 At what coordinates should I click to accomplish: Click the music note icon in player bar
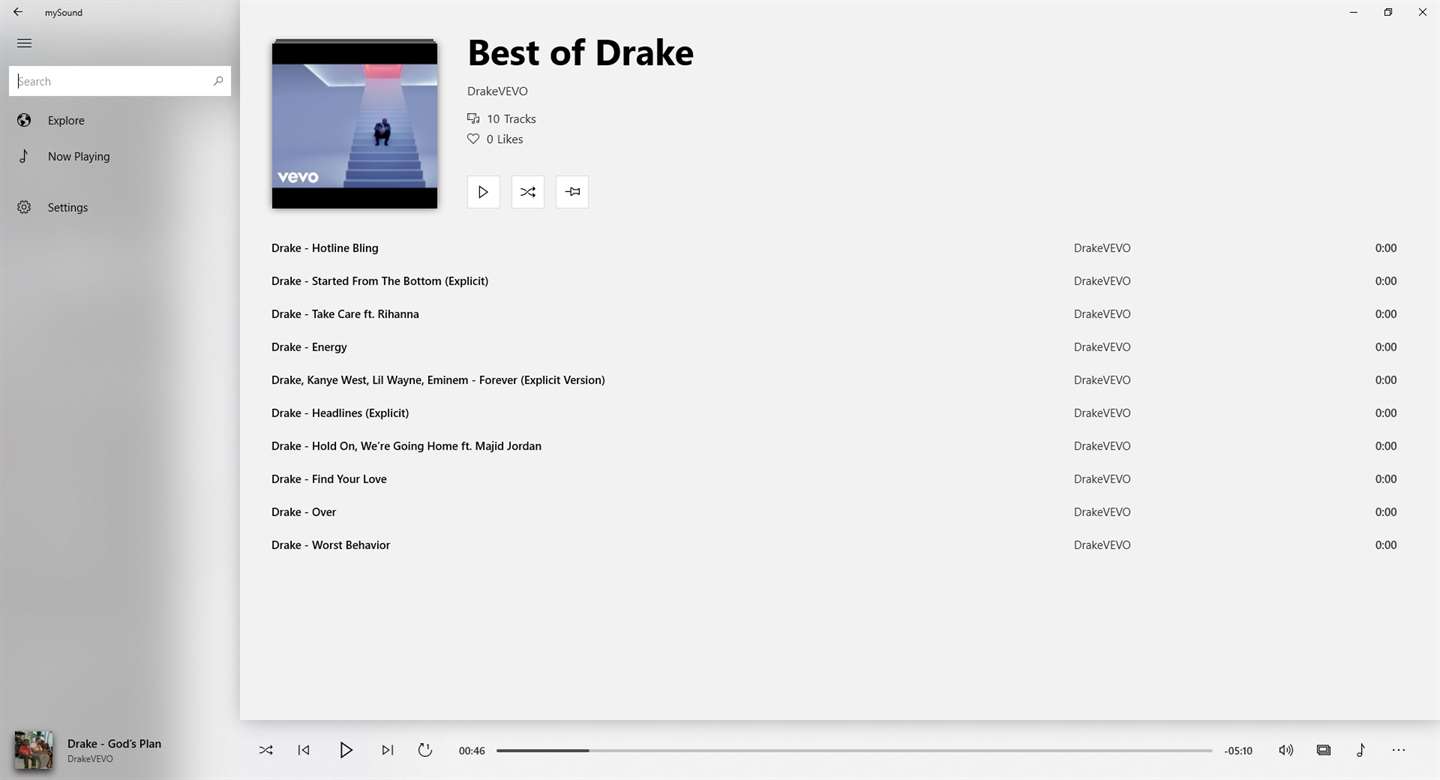[x=1361, y=750]
